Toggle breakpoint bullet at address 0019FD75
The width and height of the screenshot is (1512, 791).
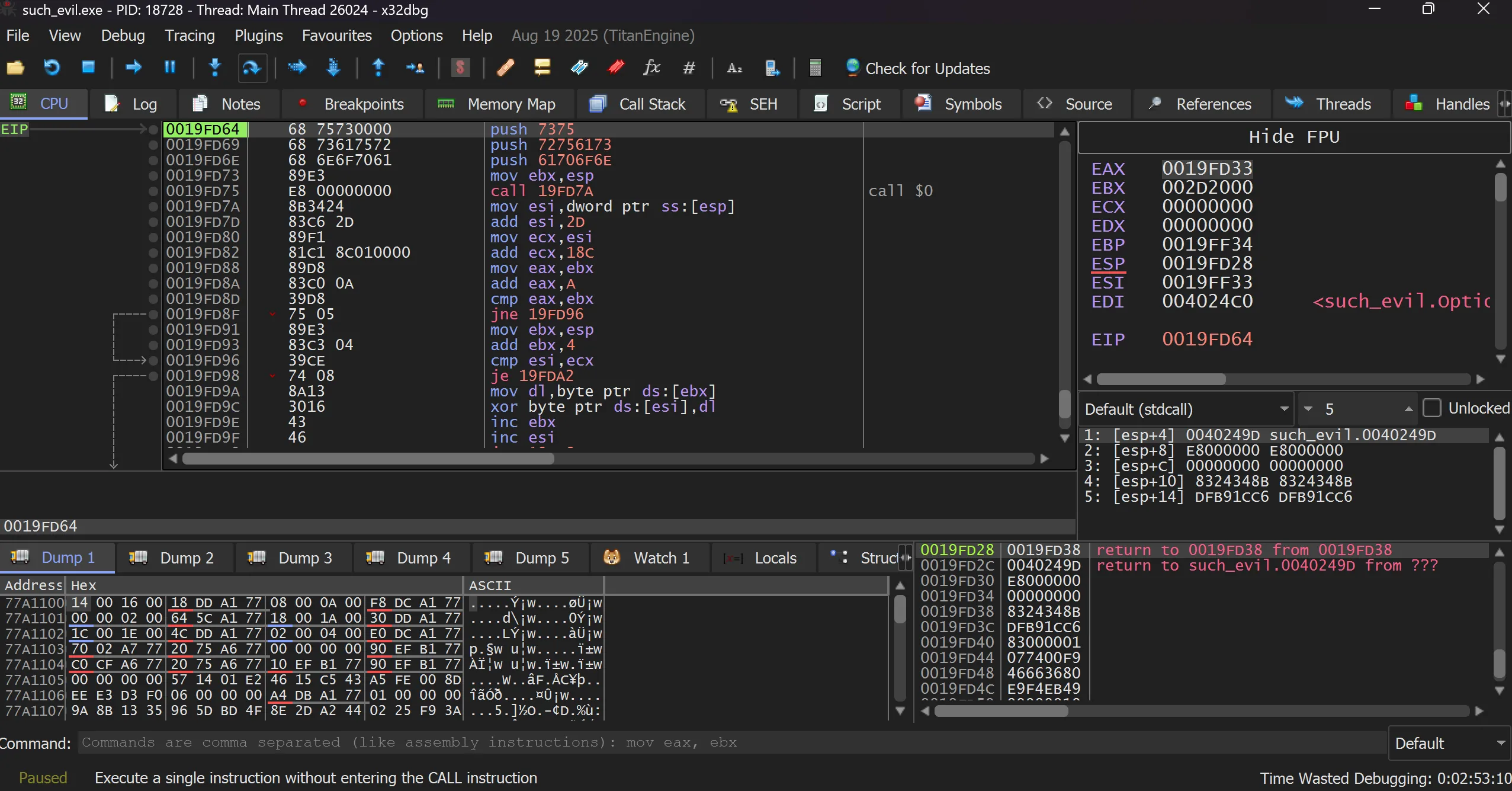click(153, 191)
